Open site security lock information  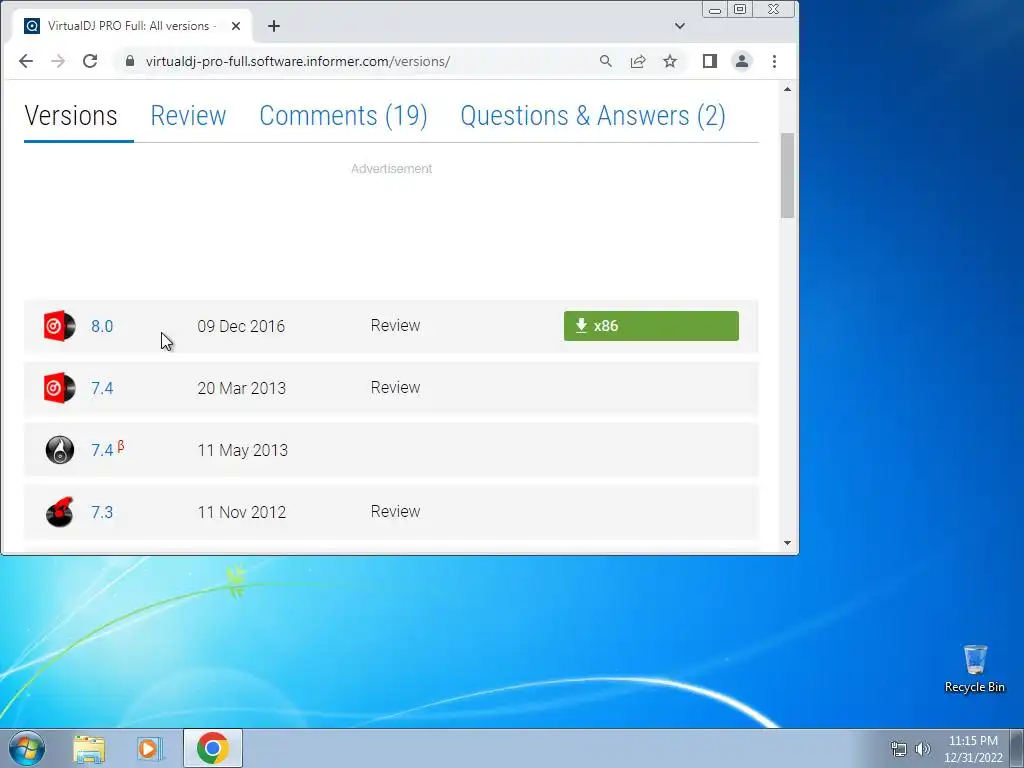pyautogui.click(x=130, y=61)
